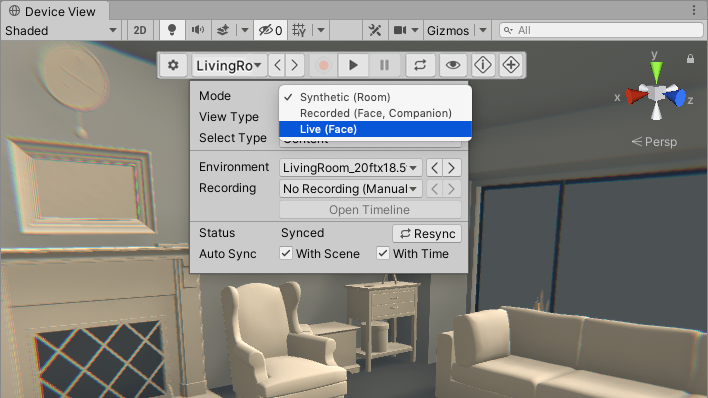Play the simulation
The image size is (708, 398).
click(353, 66)
